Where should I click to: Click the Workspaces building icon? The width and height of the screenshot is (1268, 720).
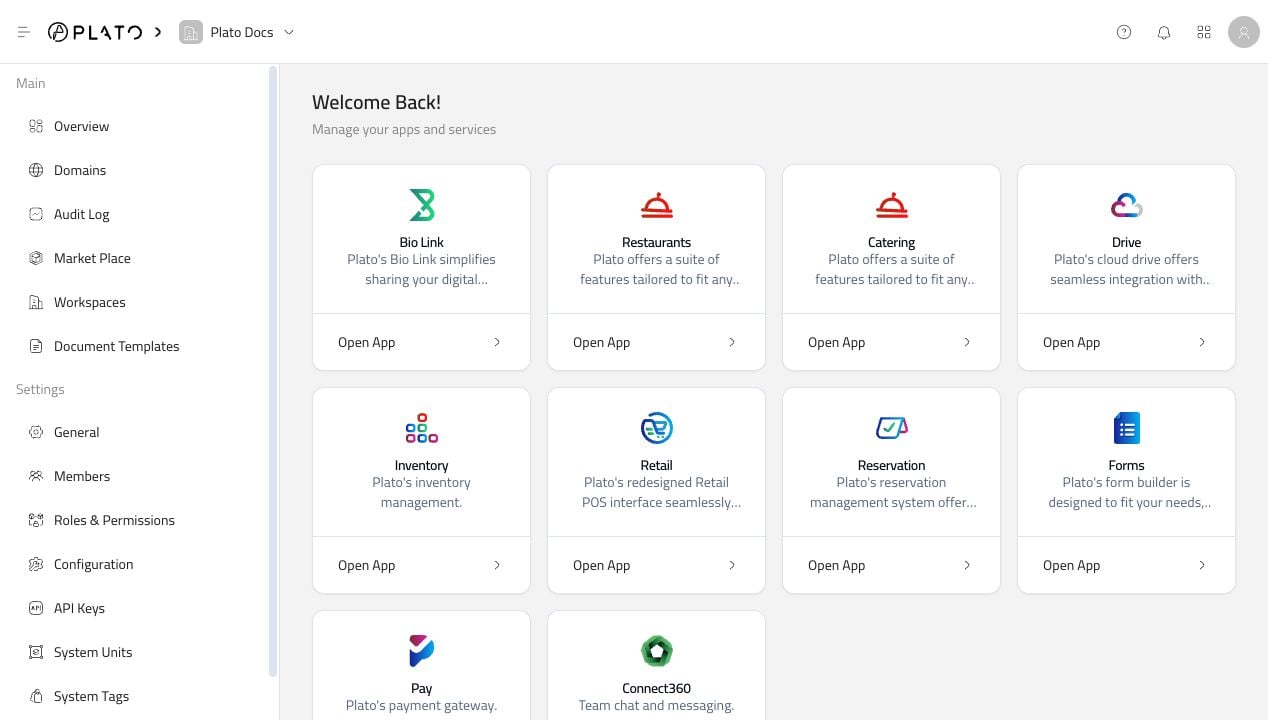[36, 302]
